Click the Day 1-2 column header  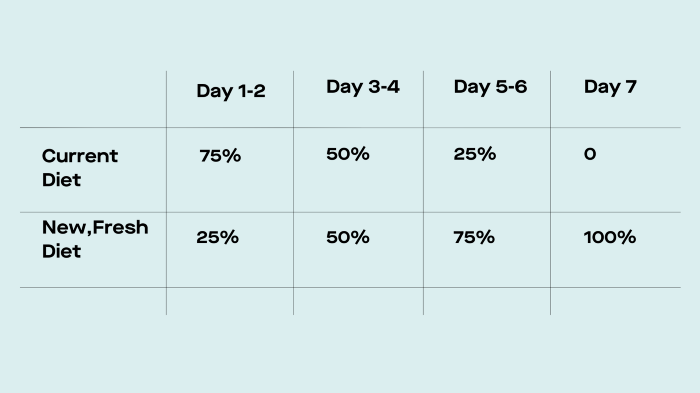[x=231, y=91]
